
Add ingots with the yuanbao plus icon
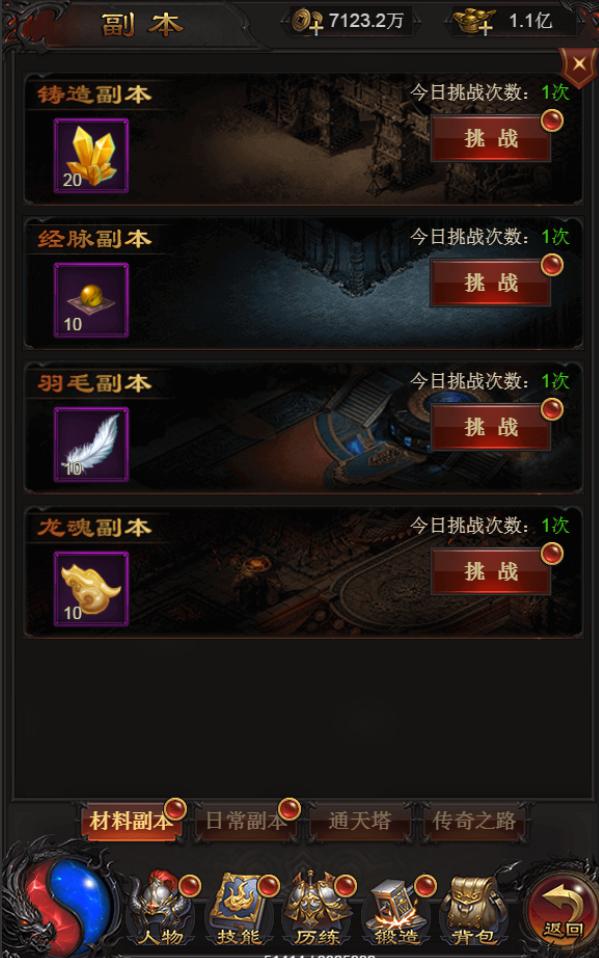click(x=474, y=22)
